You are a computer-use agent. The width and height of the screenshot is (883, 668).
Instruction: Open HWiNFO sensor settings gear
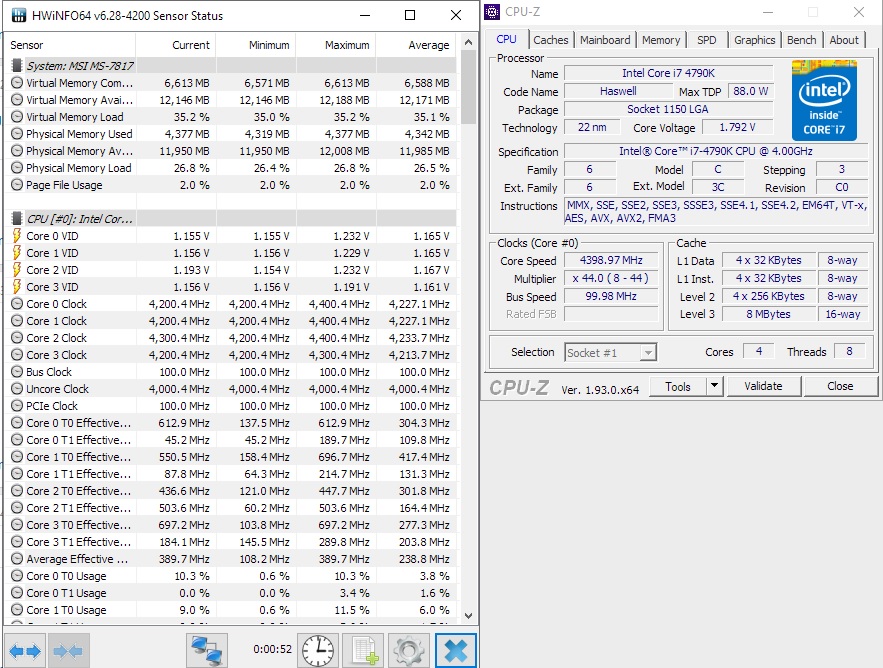point(409,651)
